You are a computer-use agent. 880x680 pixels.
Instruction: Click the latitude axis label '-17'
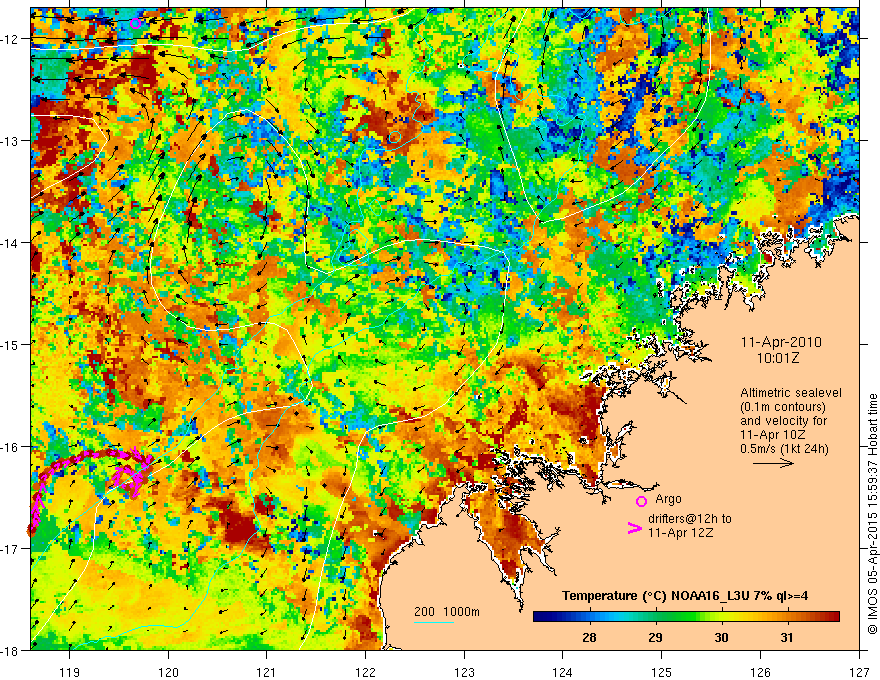(x=10, y=548)
